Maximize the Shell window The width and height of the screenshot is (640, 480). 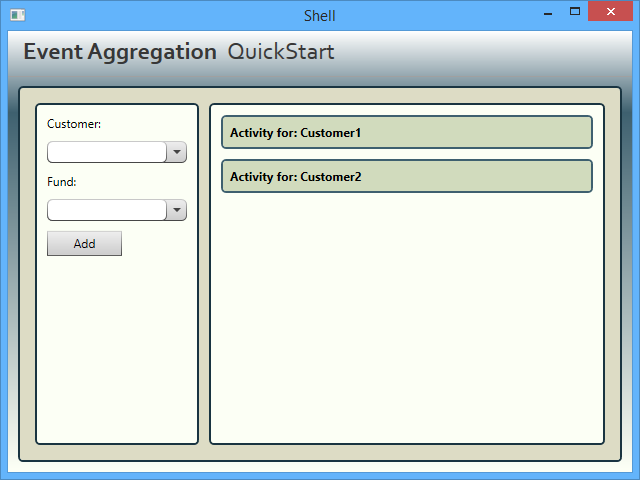[x=575, y=11]
